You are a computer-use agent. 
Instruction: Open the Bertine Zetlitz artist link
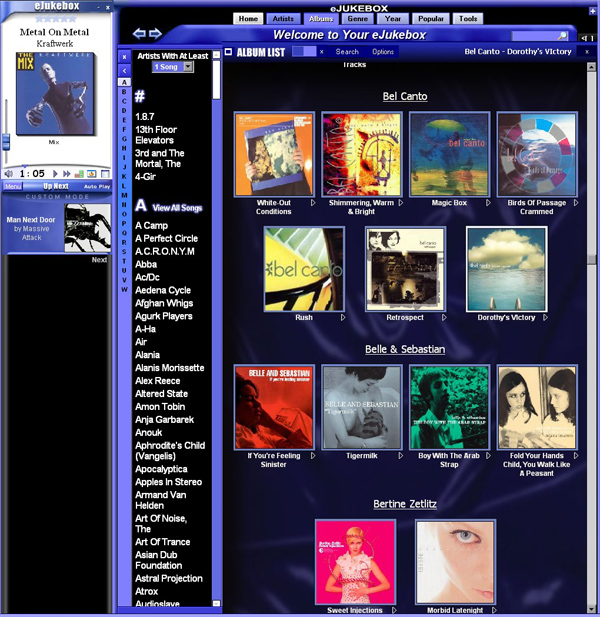405,504
